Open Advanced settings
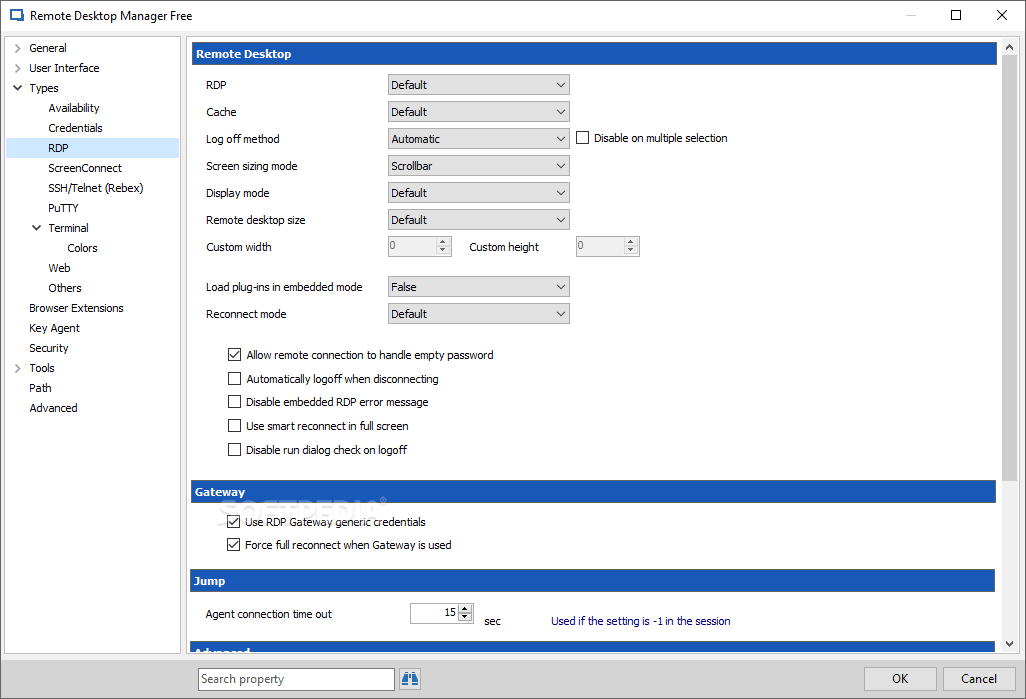This screenshot has width=1026, height=699. coord(53,408)
